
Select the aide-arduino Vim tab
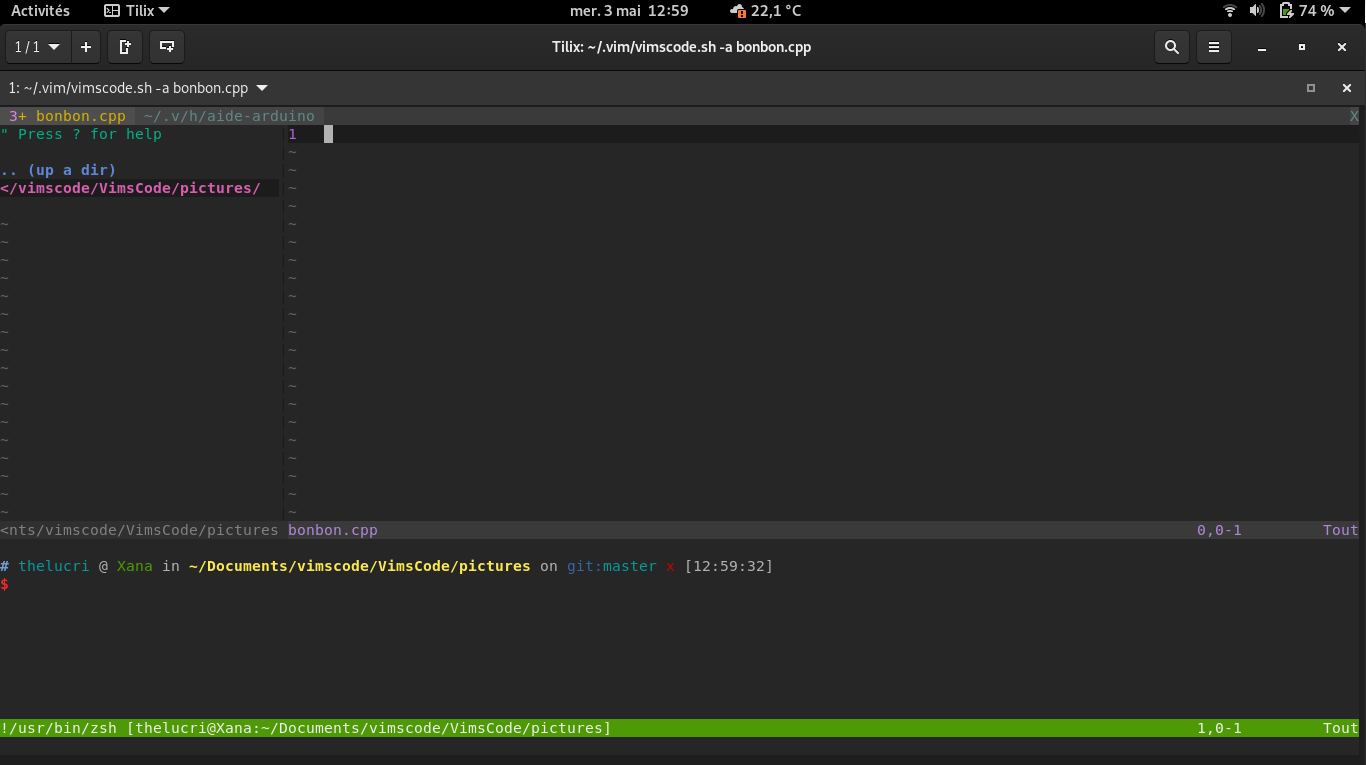(x=229, y=116)
